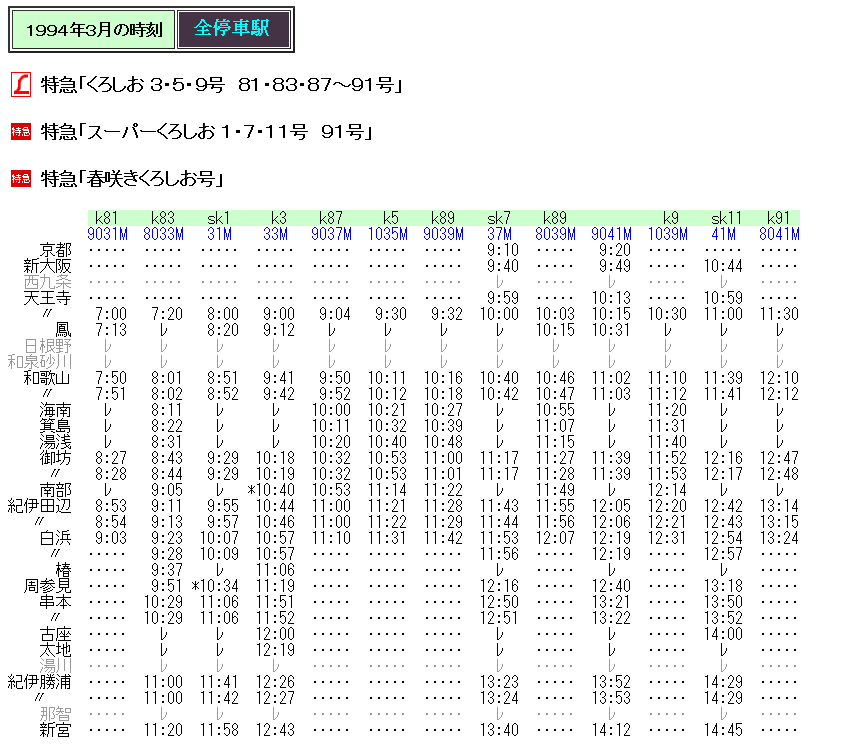Click station name 湯浅

pos(55,442)
